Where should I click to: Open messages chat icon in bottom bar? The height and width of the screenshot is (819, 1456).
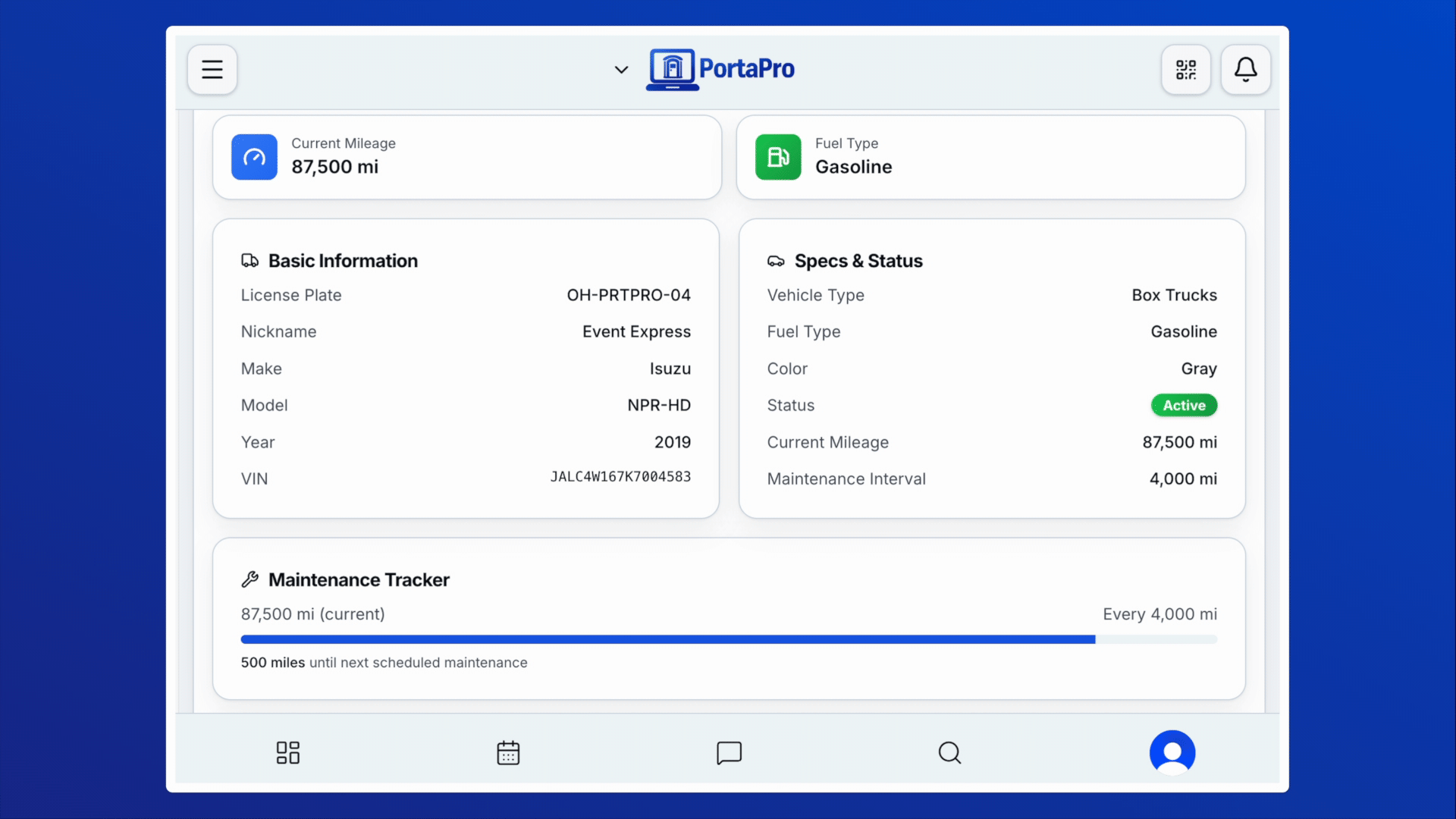point(729,752)
